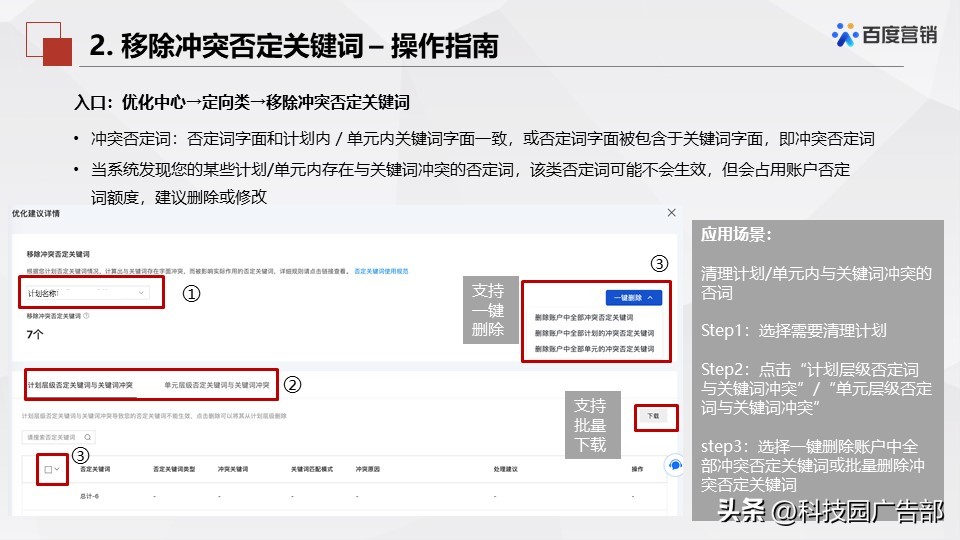Click the 请搜索否定关键词 search field
Image resolution: width=960 pixels, height=540 pixels.
[59, 437]
